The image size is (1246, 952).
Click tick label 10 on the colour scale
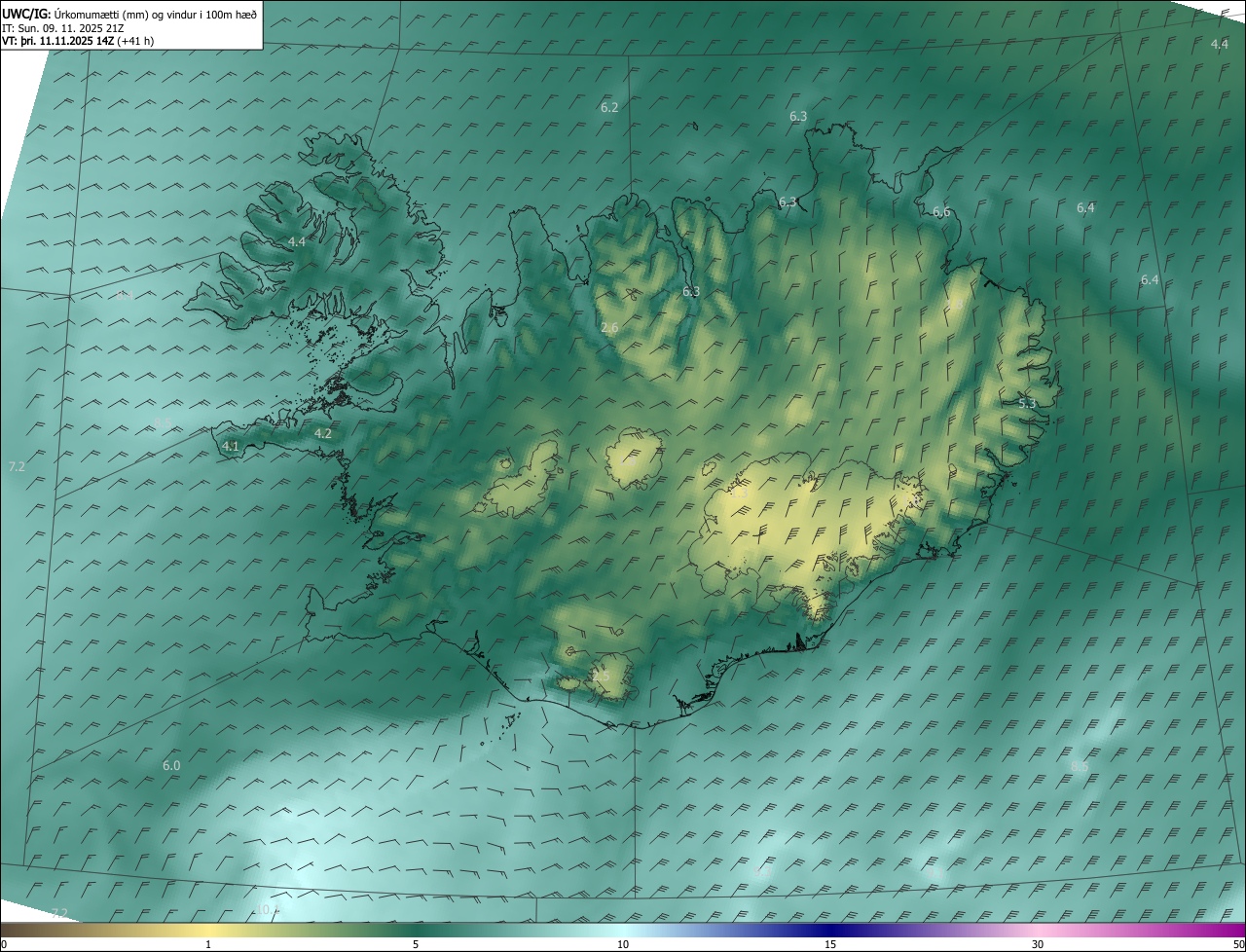pyautogui.click(x=623, y=944)
